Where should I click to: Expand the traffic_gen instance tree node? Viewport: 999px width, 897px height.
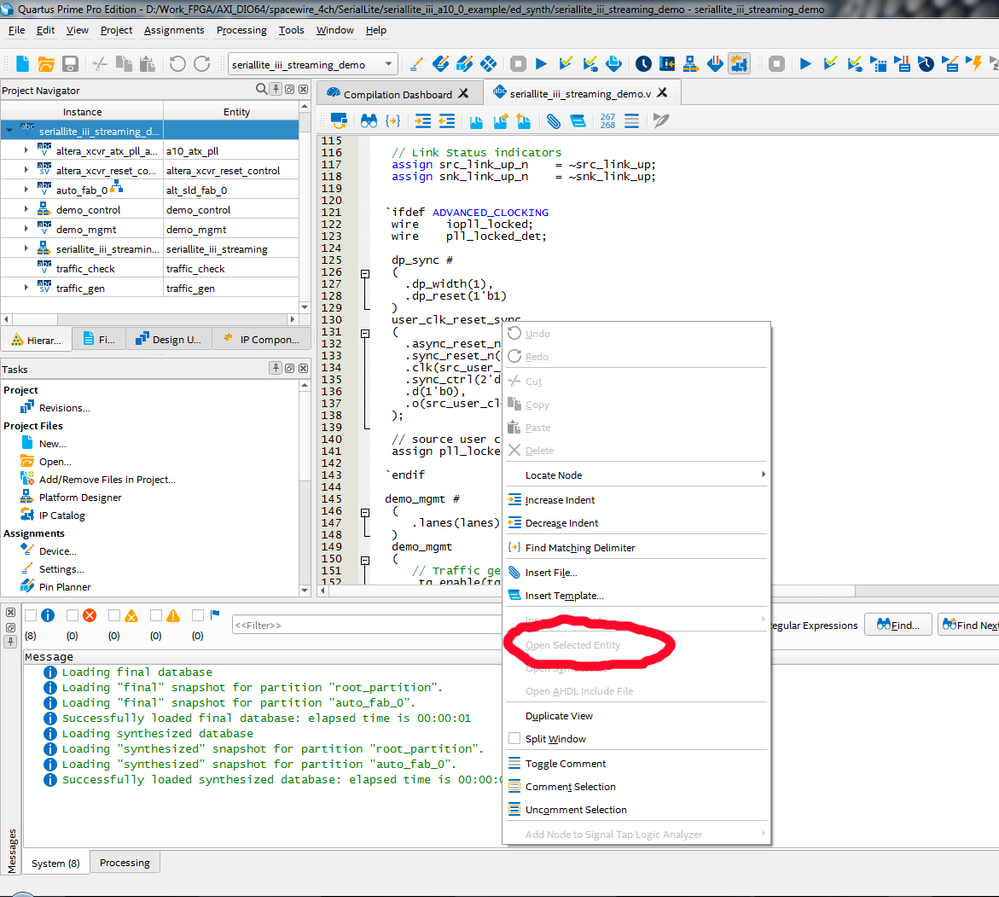coord(27,288)
